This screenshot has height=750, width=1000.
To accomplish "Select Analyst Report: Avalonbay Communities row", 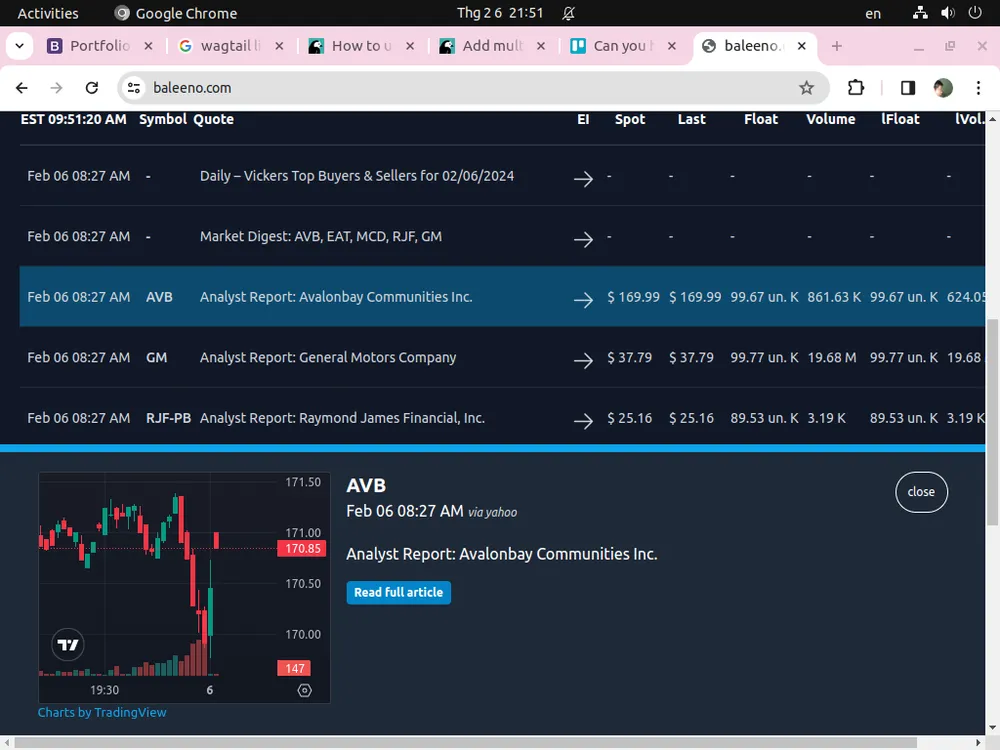I will point(502,297).
